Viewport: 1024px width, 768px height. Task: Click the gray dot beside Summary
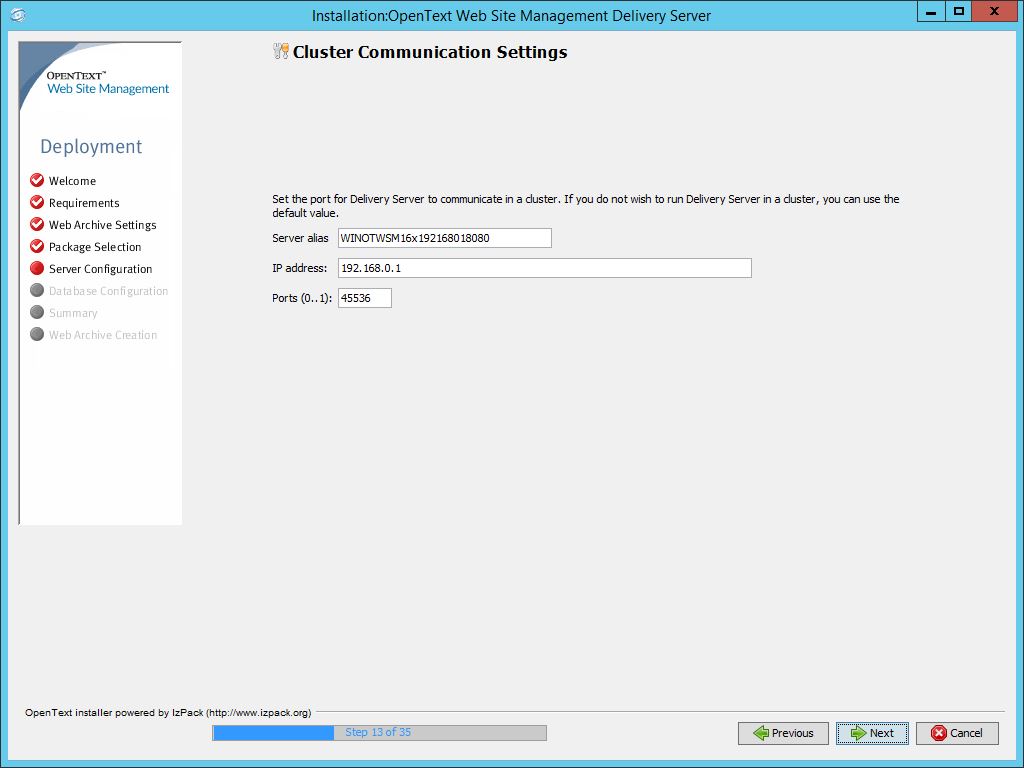click(37, 312)
